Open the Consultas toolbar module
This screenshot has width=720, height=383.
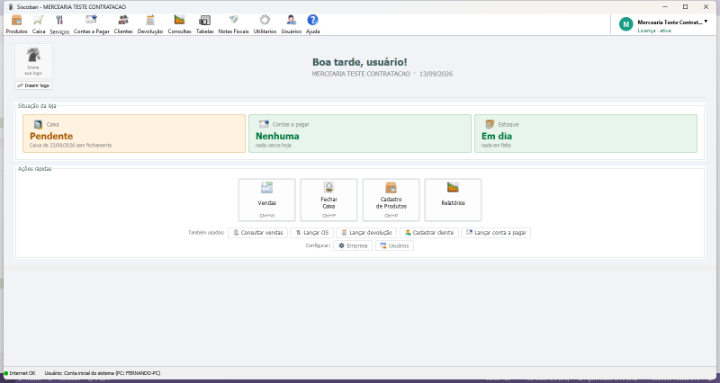(180, 24)
